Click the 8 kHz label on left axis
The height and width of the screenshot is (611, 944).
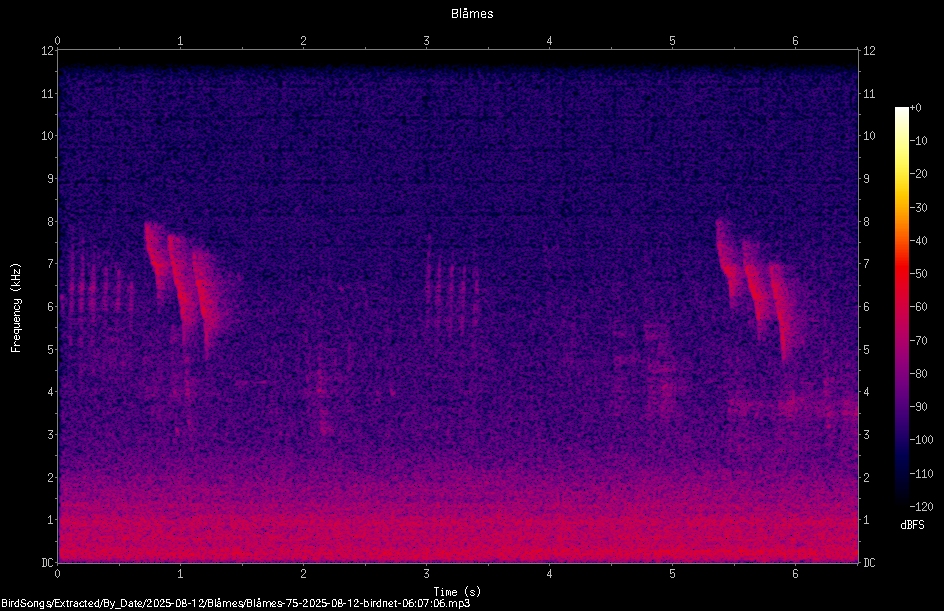coord(50,222)
